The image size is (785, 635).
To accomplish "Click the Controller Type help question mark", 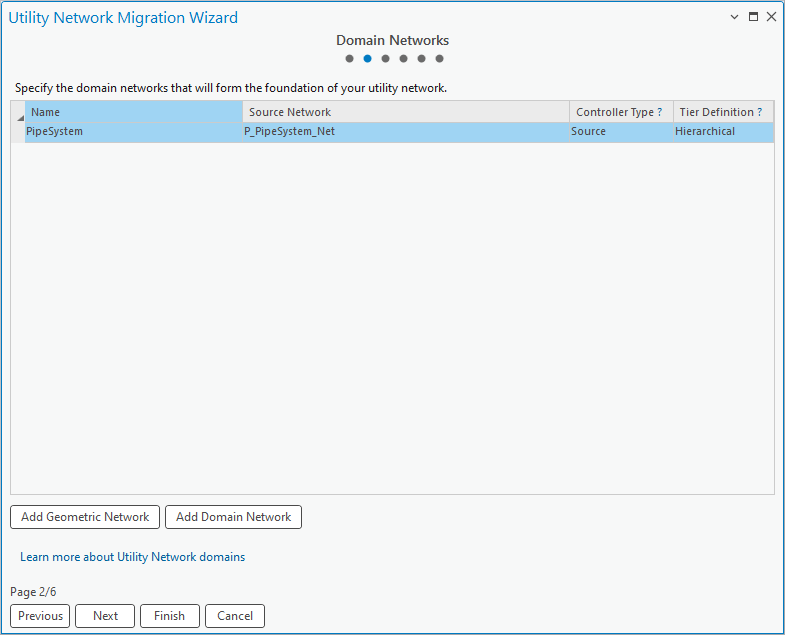I will click(659, 112).
